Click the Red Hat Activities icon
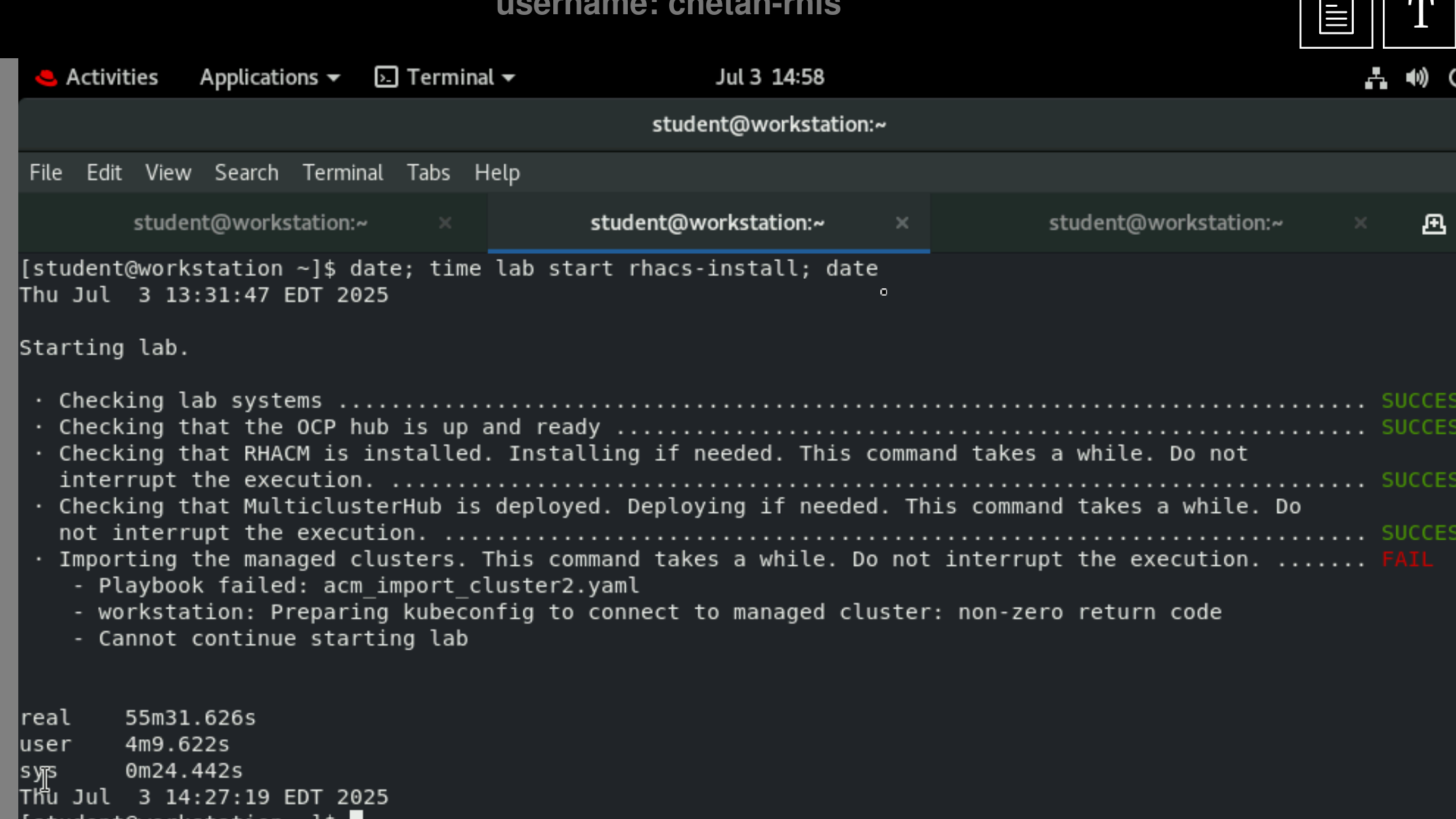This screenshot has width=1456, height=819. (46, 78)
